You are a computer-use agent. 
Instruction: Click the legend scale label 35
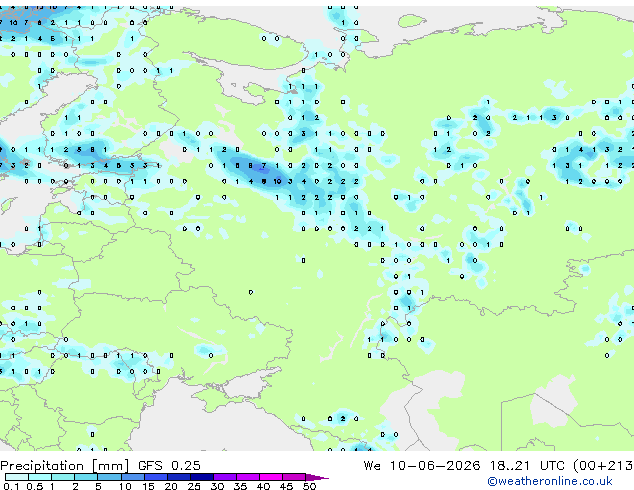(x=240, y=486)
